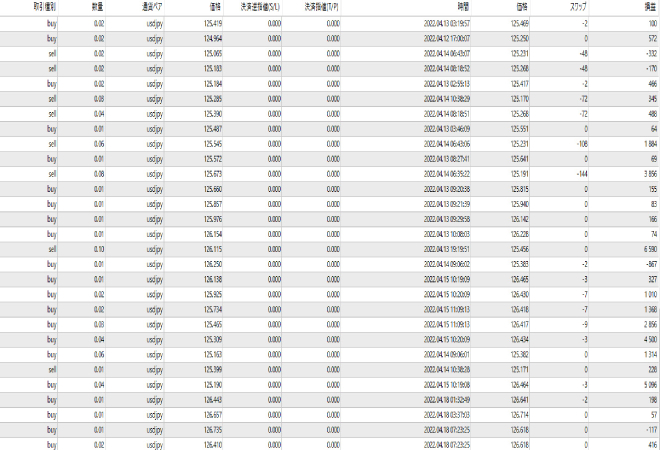Select the 0.04 quantity in the 125.390 row

pos(99,114)
